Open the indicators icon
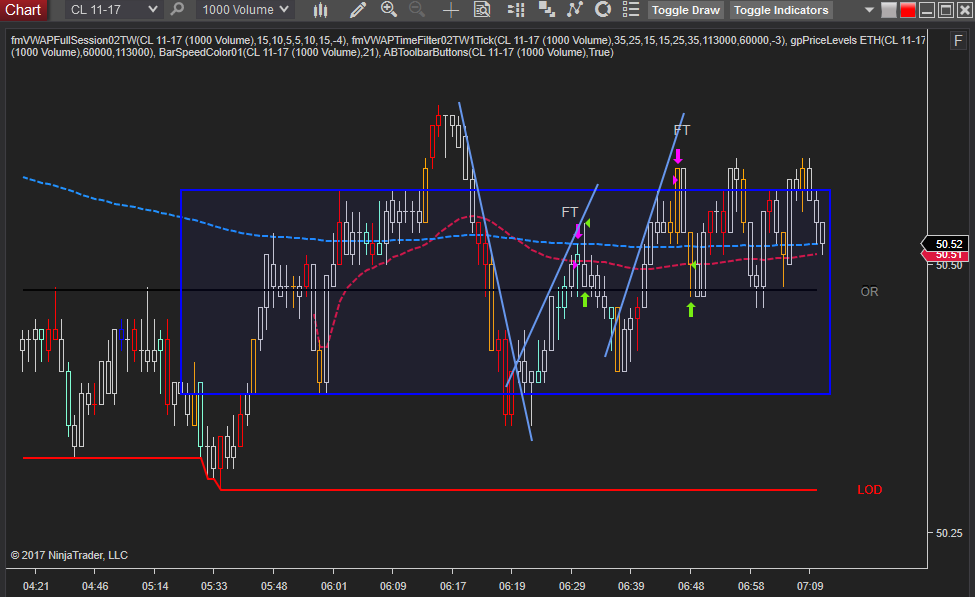975x597 pixels. click(x=575, y=9)
